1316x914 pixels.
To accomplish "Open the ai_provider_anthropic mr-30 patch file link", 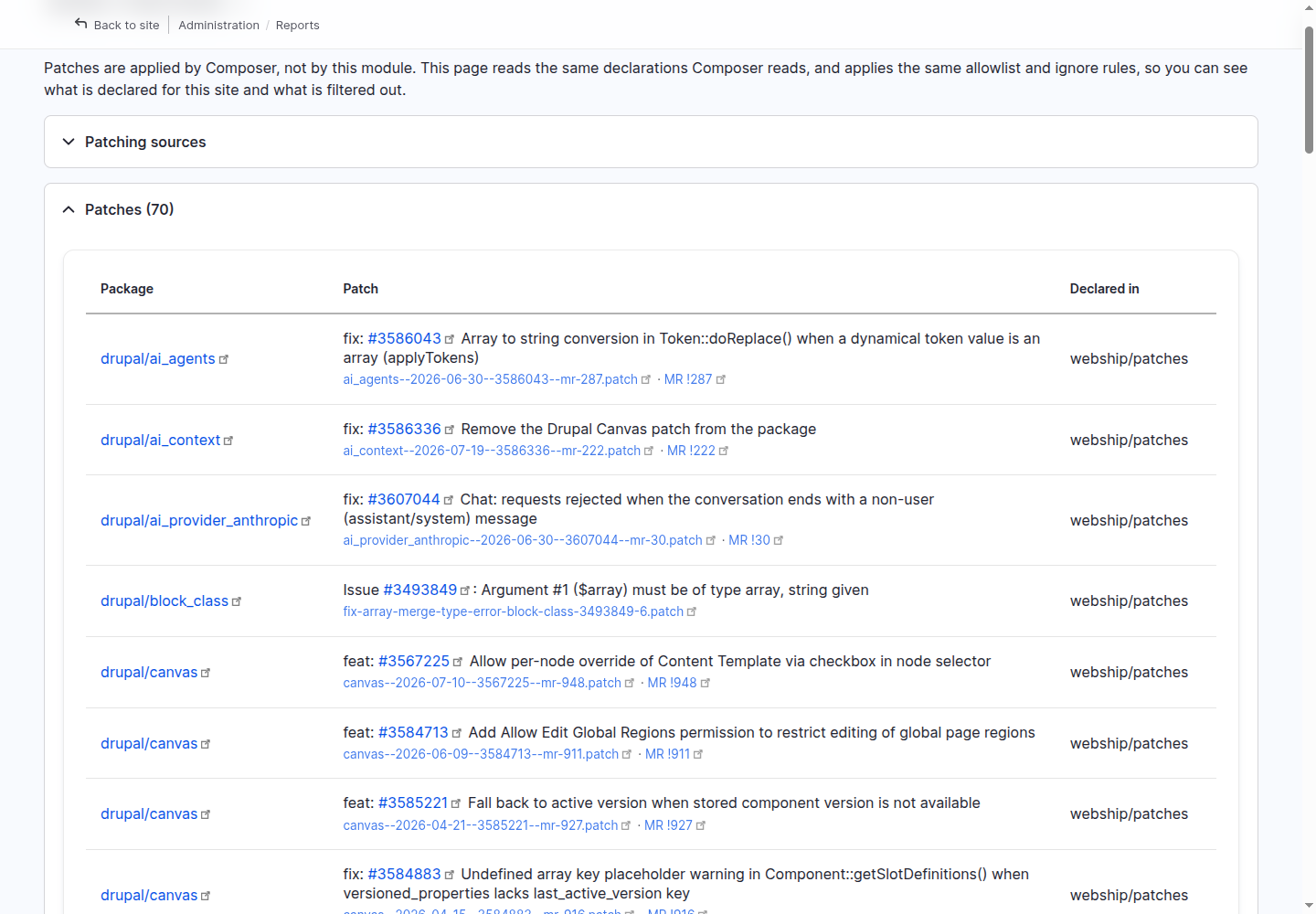I will coord(523,540).
